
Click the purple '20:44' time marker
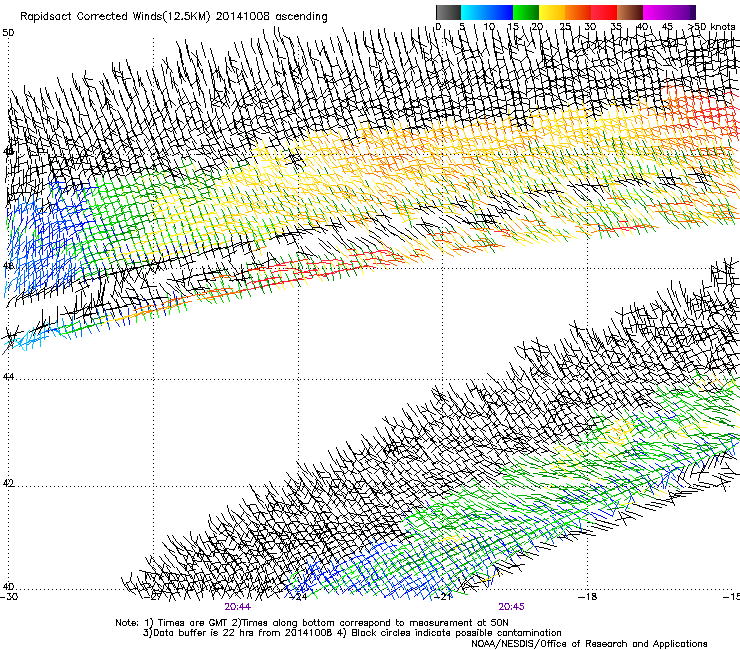pyautogui.click(x=238, y=607)
